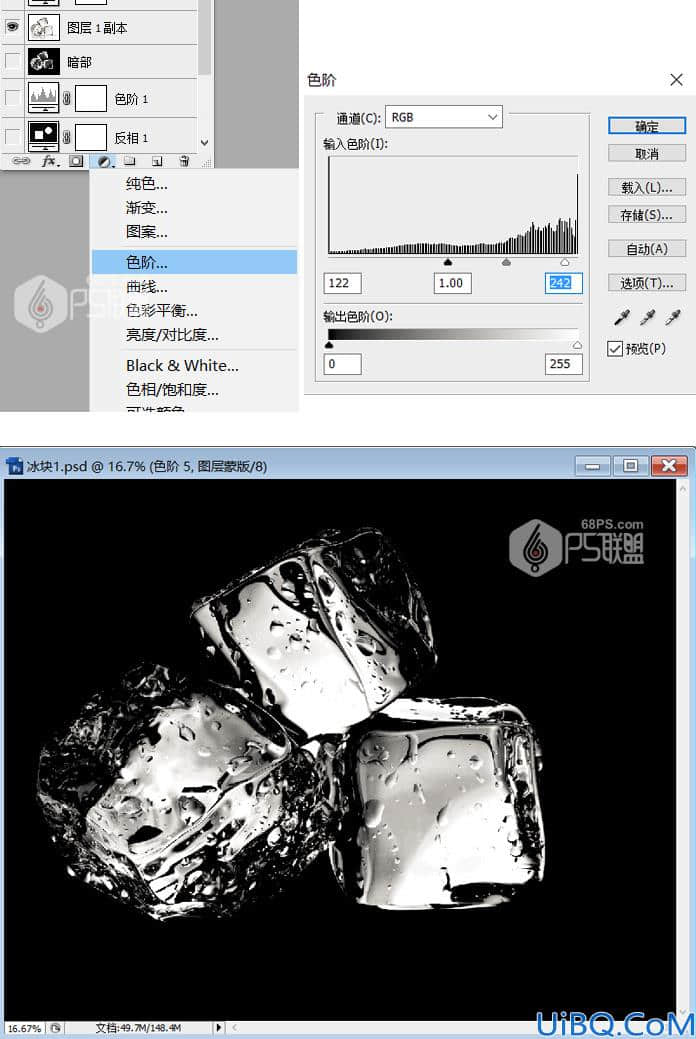Maximize the 冰块1.psd document window

(x=630, y=466)
